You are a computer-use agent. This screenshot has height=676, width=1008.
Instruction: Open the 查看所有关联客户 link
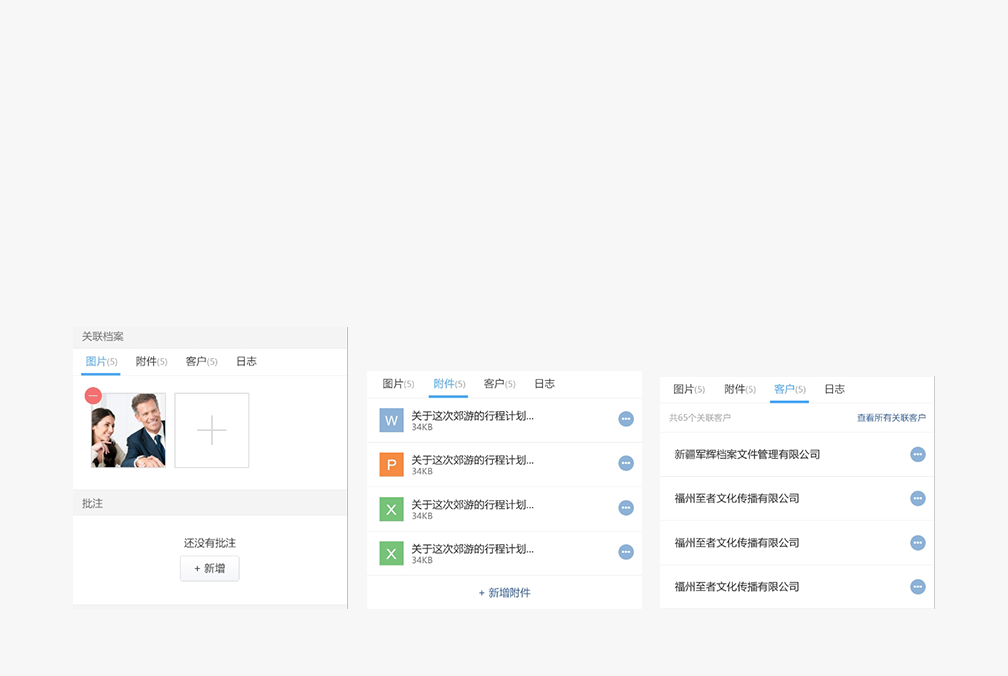[x=891, y=418]
